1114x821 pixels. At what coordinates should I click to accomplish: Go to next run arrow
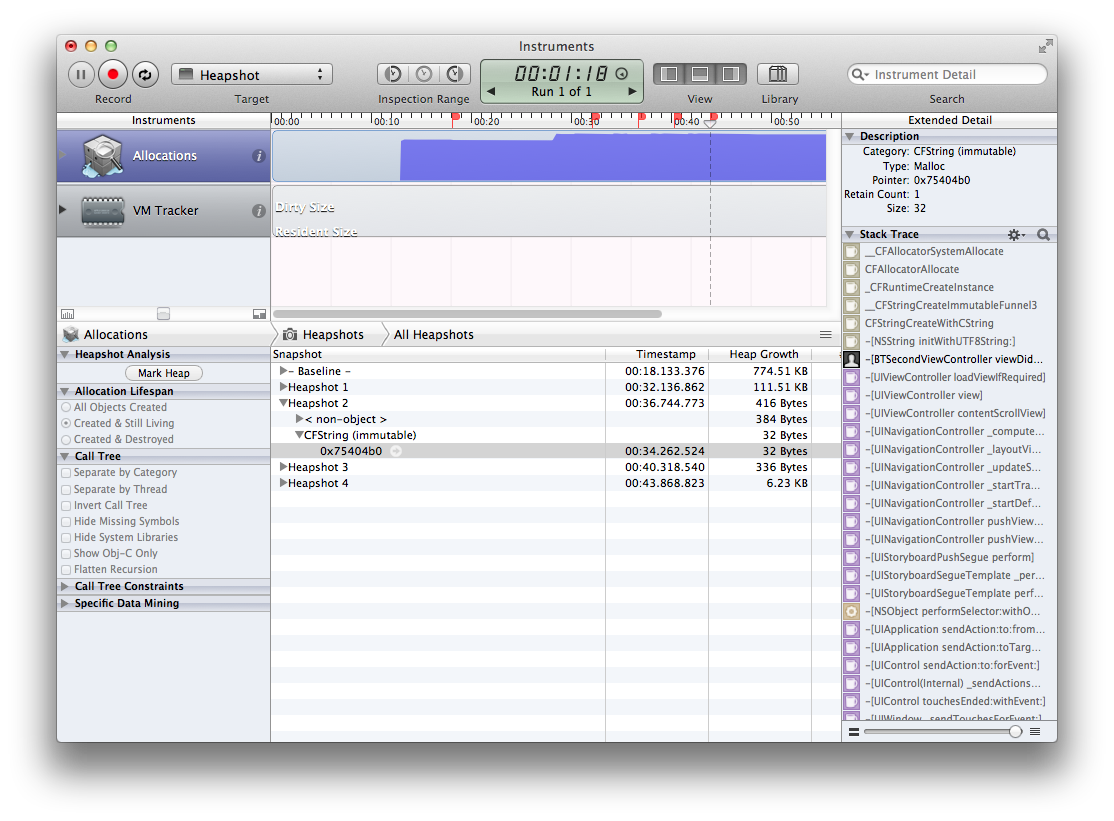[632, 92]
